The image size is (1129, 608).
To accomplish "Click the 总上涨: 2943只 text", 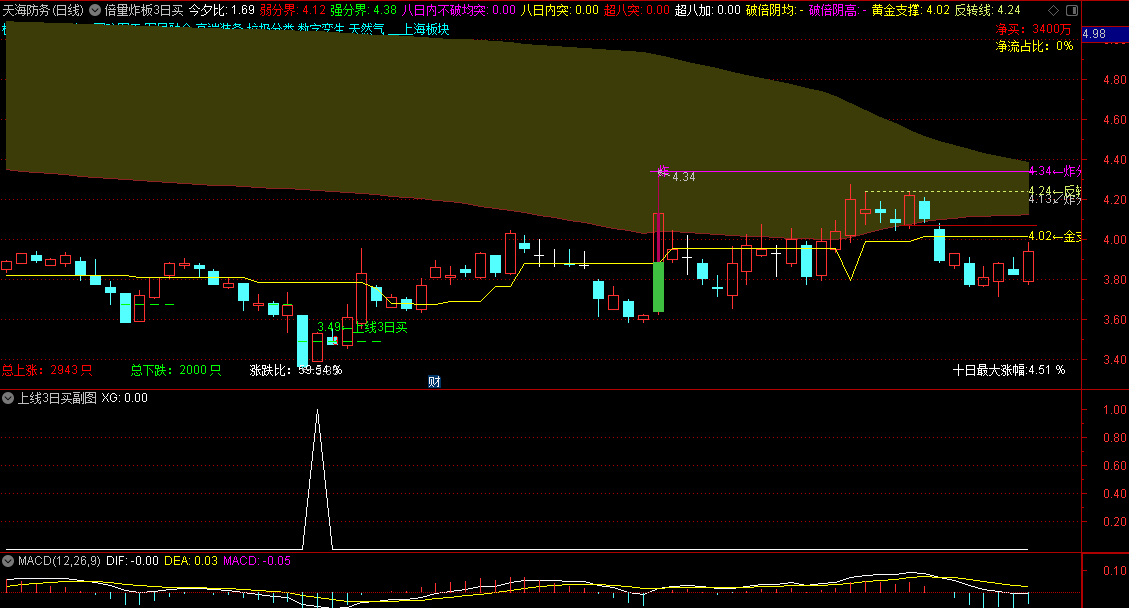I will (47, 370).
